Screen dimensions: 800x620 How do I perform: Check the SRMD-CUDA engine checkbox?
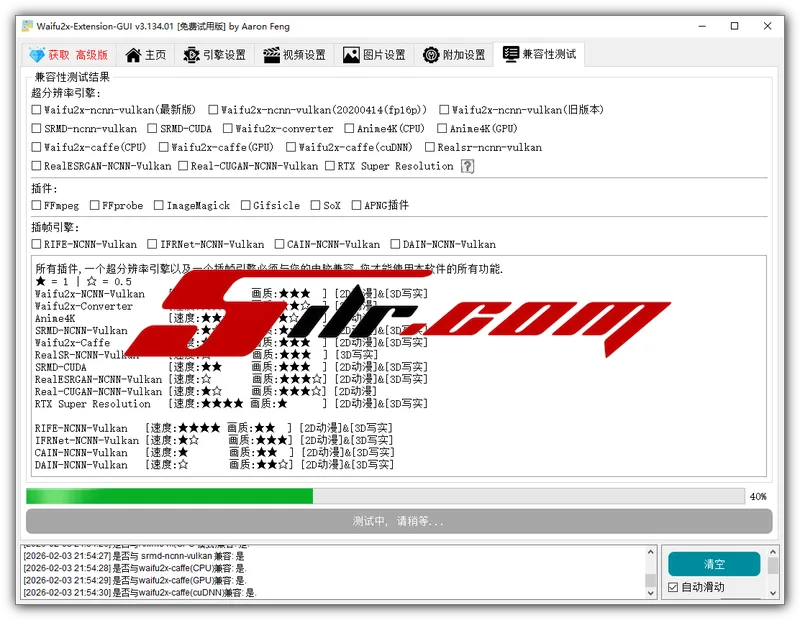pyautogui.click(x=152, y=128)
